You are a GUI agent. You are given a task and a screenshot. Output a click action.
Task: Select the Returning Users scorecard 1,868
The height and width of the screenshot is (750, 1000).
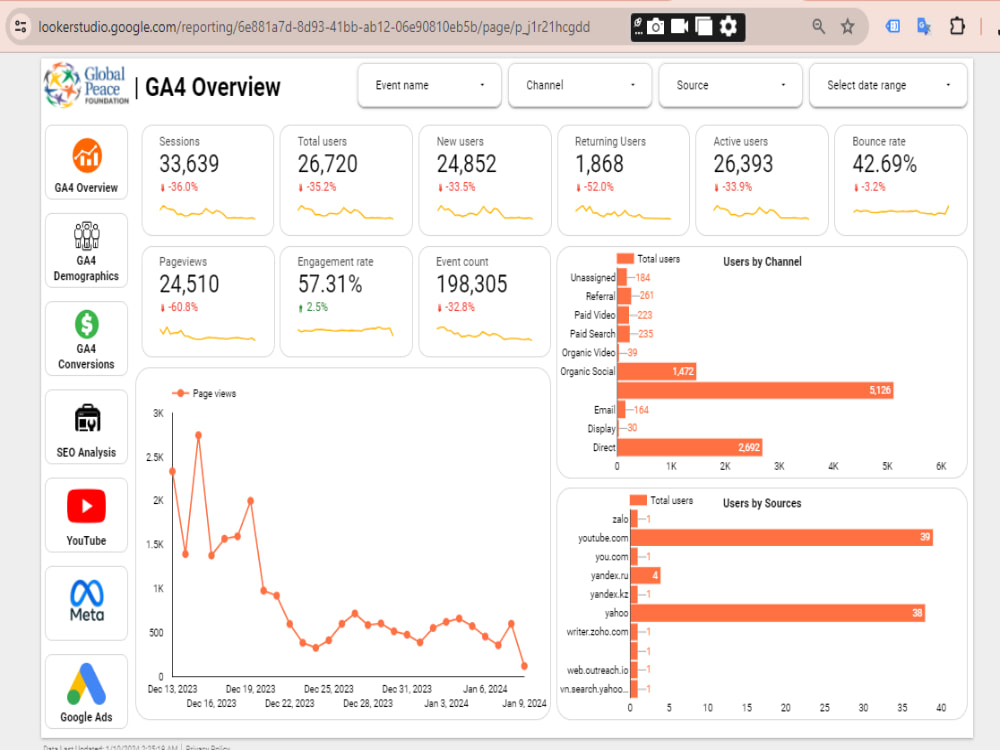(x=623, y=180)
